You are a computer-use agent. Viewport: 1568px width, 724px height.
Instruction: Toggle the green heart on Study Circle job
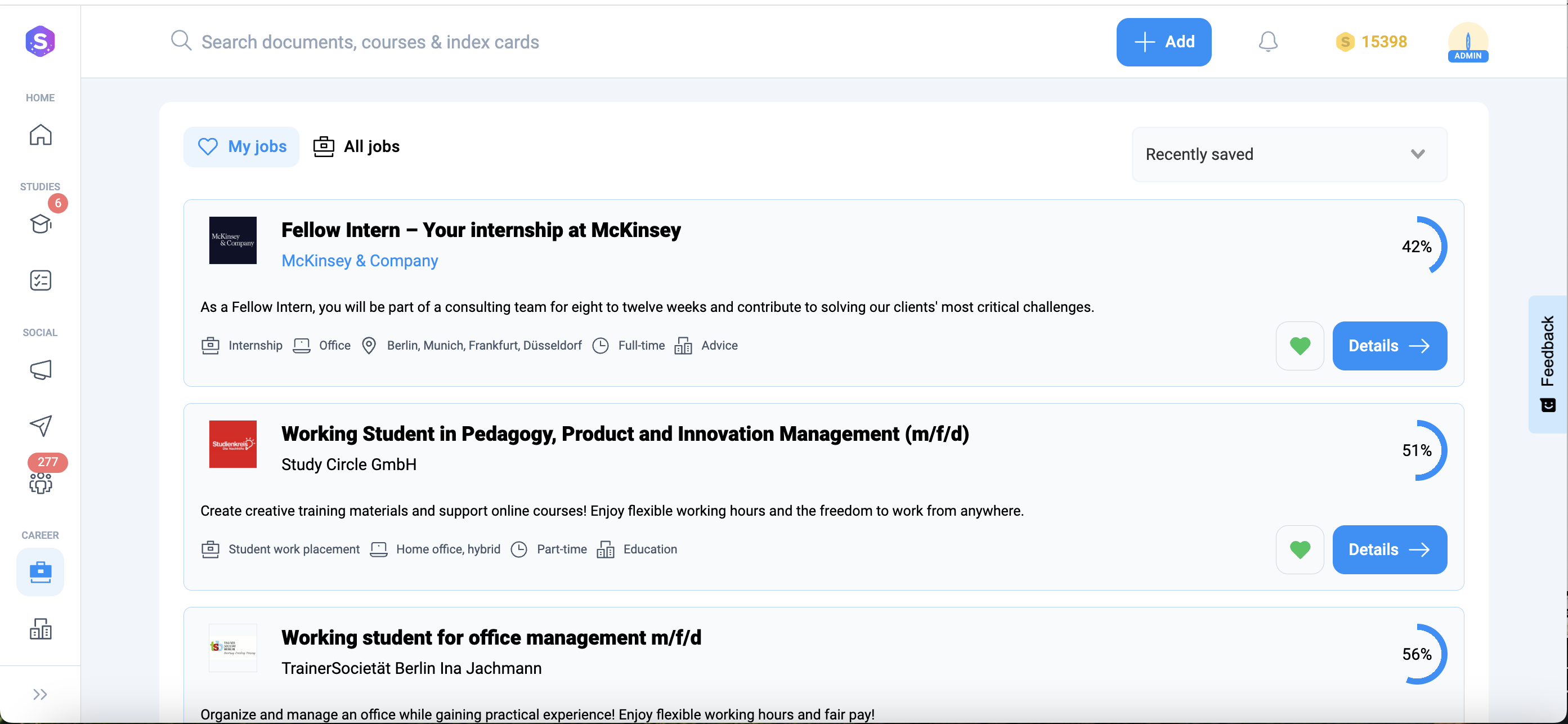click(x=1299, y=549)
